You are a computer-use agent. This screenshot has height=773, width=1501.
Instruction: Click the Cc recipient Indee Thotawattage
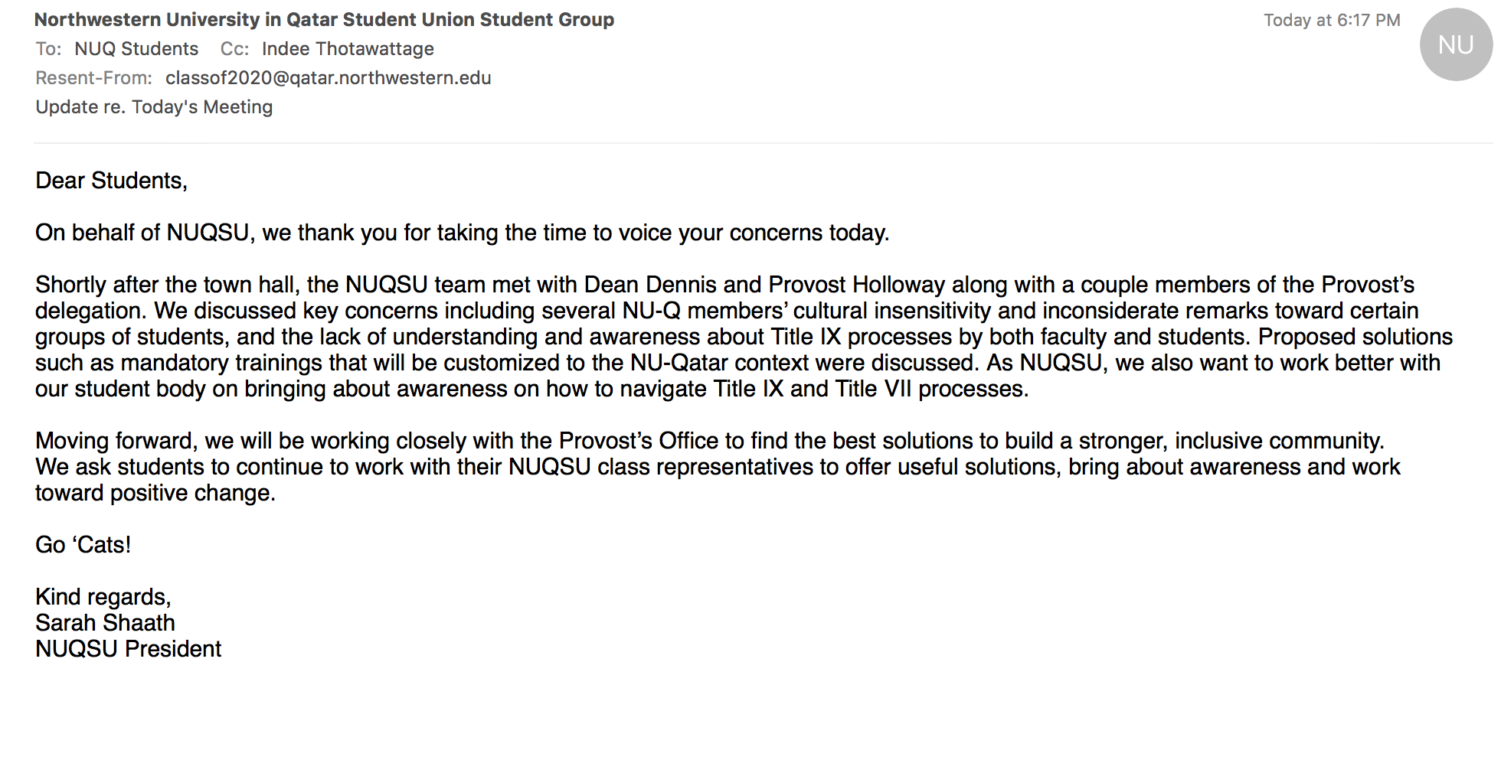pos(348,49)
